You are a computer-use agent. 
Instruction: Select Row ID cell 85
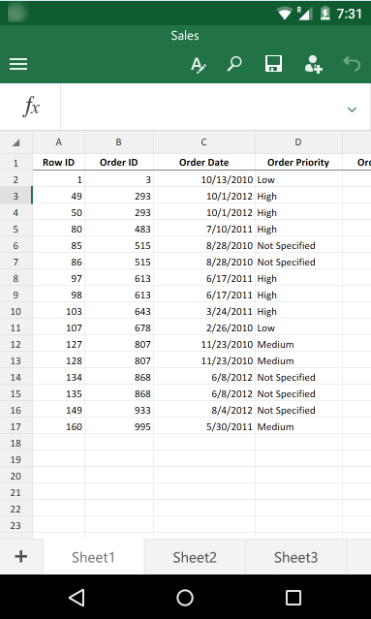[58, 246]
